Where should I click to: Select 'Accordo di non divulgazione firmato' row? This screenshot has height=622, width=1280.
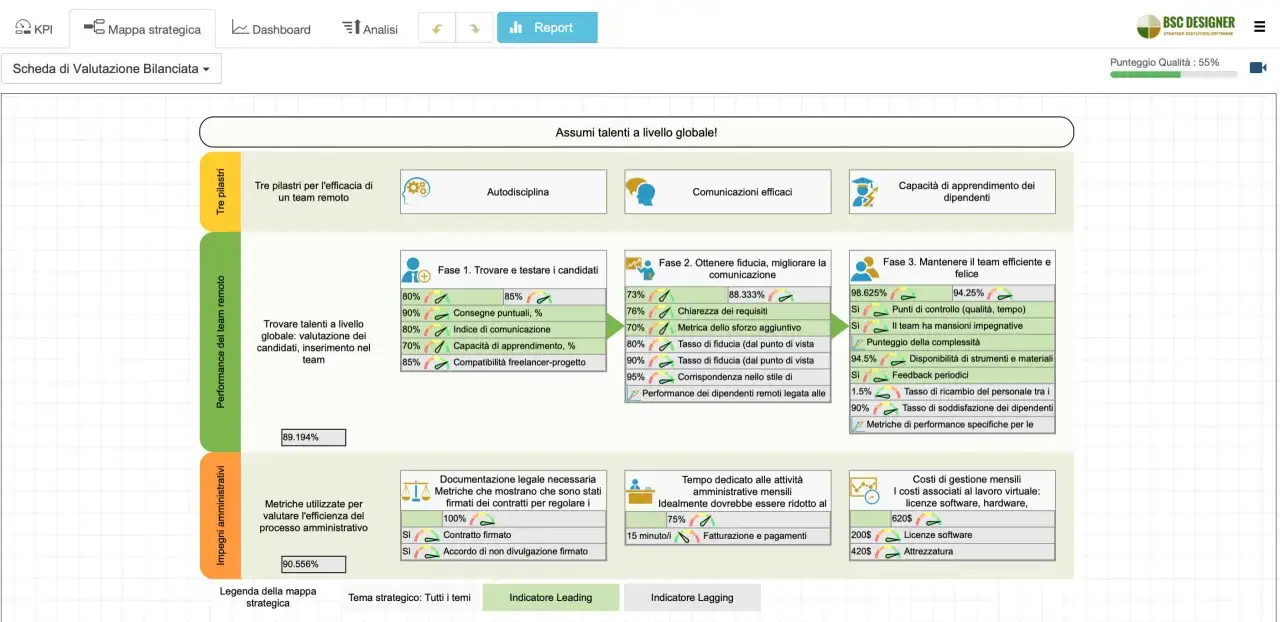pyautogui.click(x=503, y=551)
